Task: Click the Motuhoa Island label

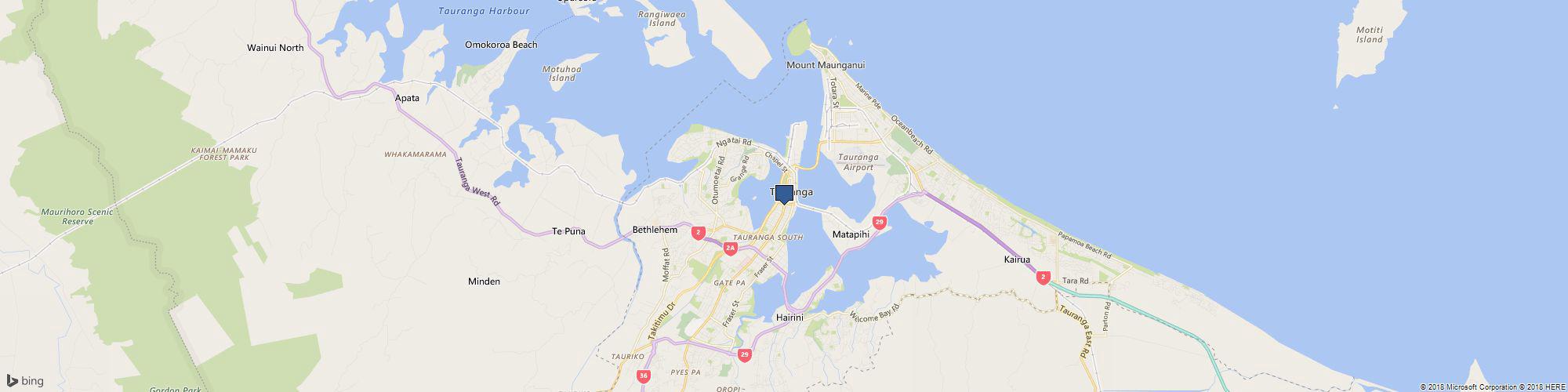Action: (x=562, y=74)
